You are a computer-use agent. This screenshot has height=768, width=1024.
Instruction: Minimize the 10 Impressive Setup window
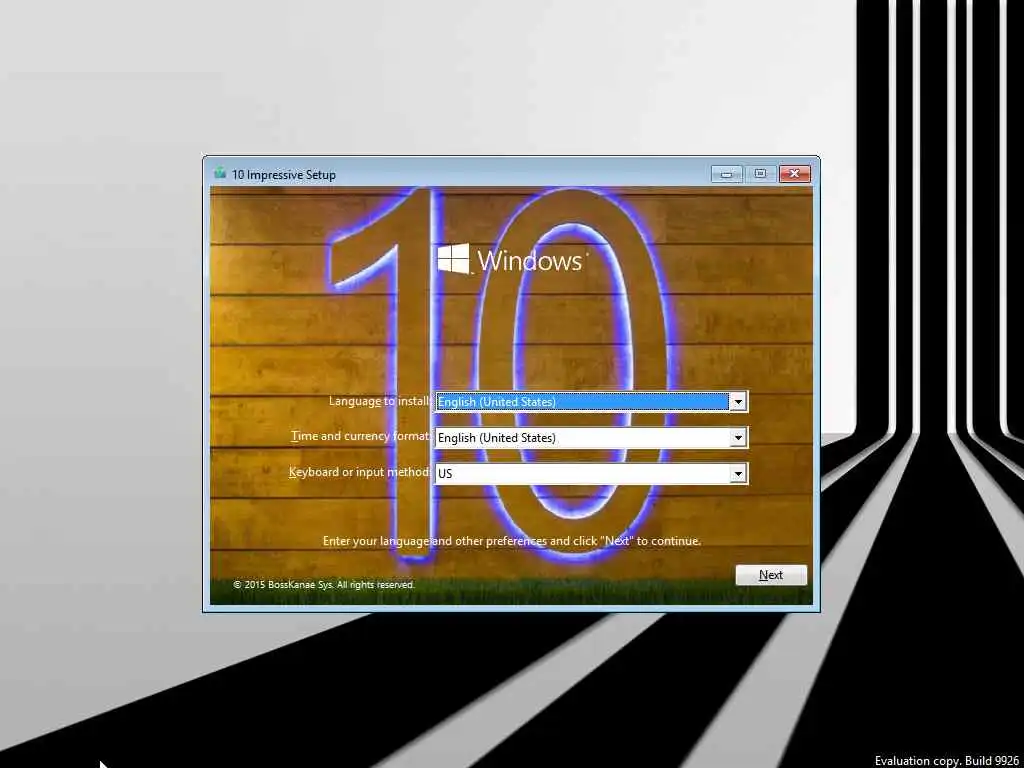(727, 174)
